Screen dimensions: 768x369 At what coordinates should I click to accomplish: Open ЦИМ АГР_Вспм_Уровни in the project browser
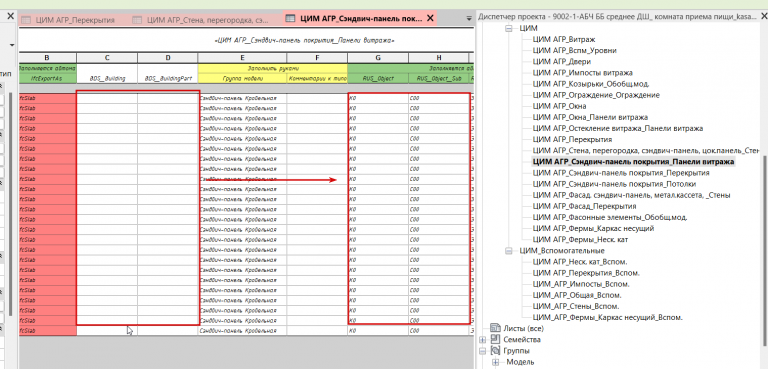[x=574, y=50]
